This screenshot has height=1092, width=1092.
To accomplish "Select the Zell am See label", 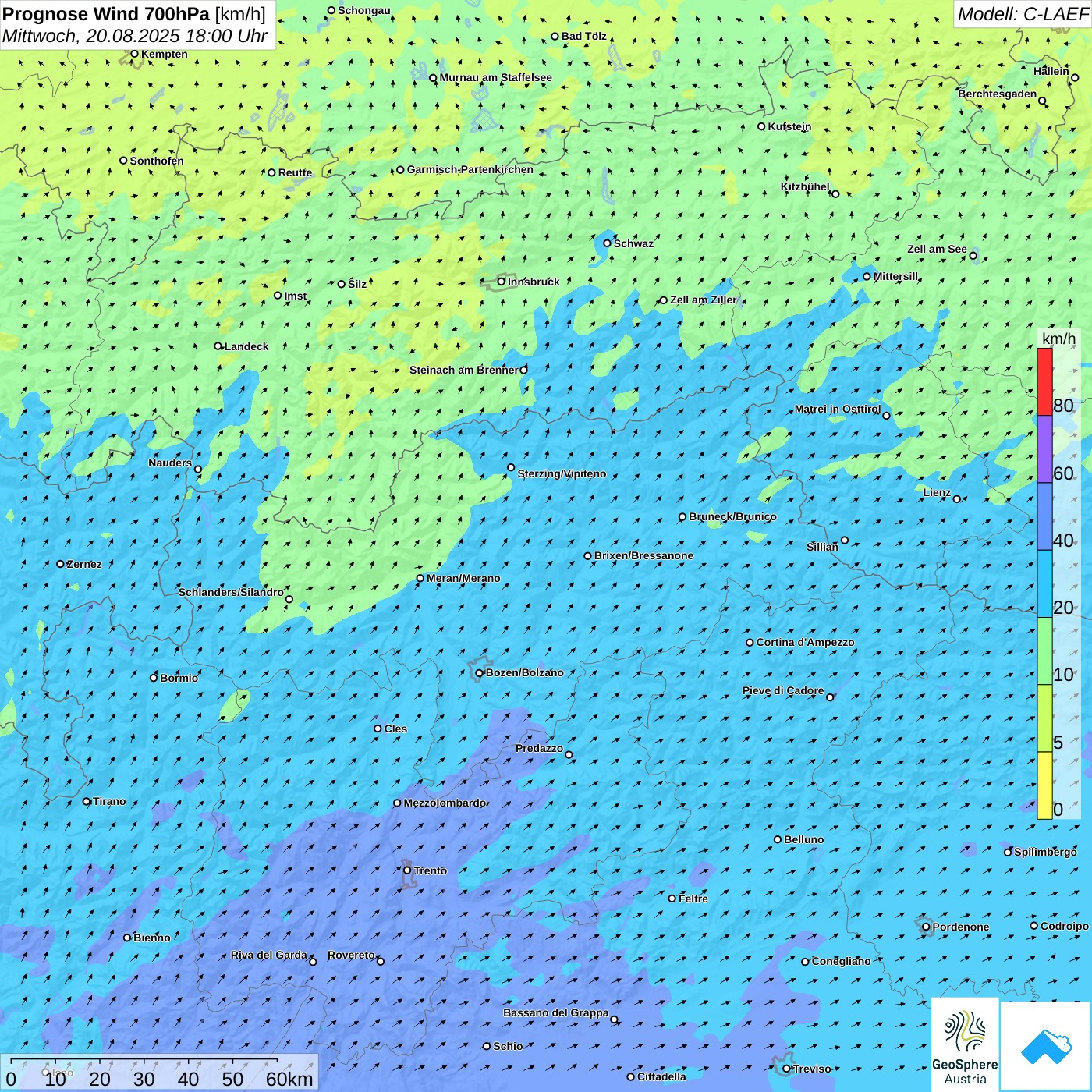I will pyautogui.click(x=937, y=249).
